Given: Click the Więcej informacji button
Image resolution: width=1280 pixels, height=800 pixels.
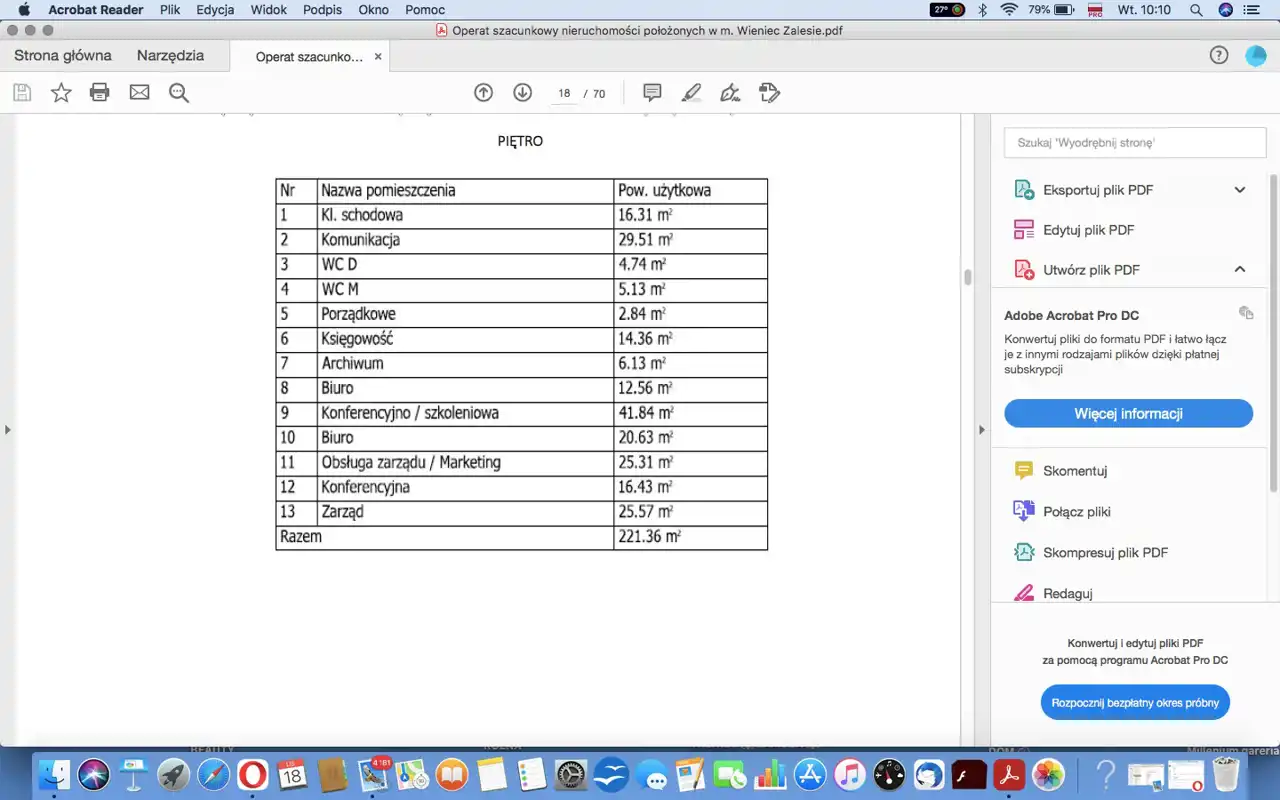Looking at the screenshot, I should pyautogui.click(x=1128, y=414).
